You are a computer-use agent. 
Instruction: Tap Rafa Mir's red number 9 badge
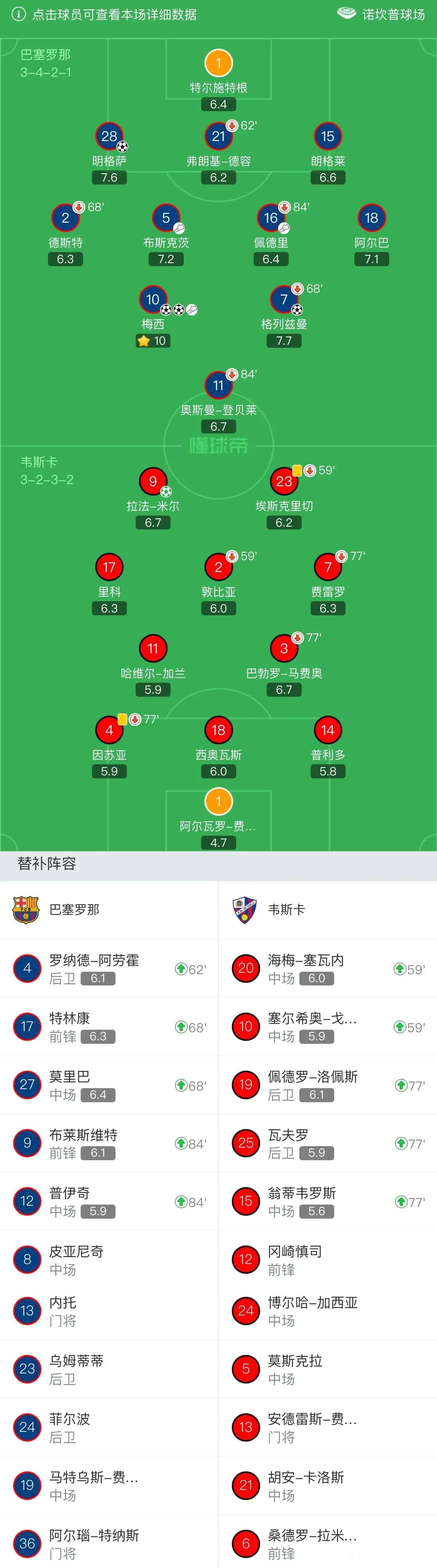pos(153,482)
